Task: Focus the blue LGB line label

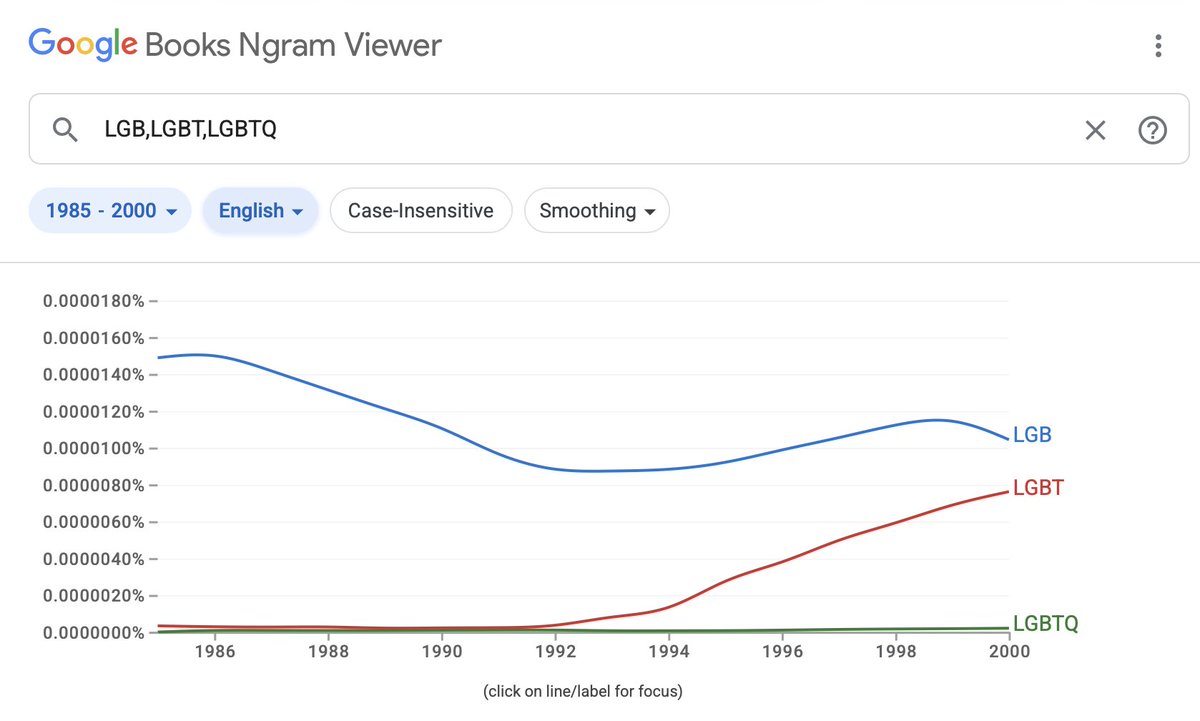Action: pos(1033,435)
